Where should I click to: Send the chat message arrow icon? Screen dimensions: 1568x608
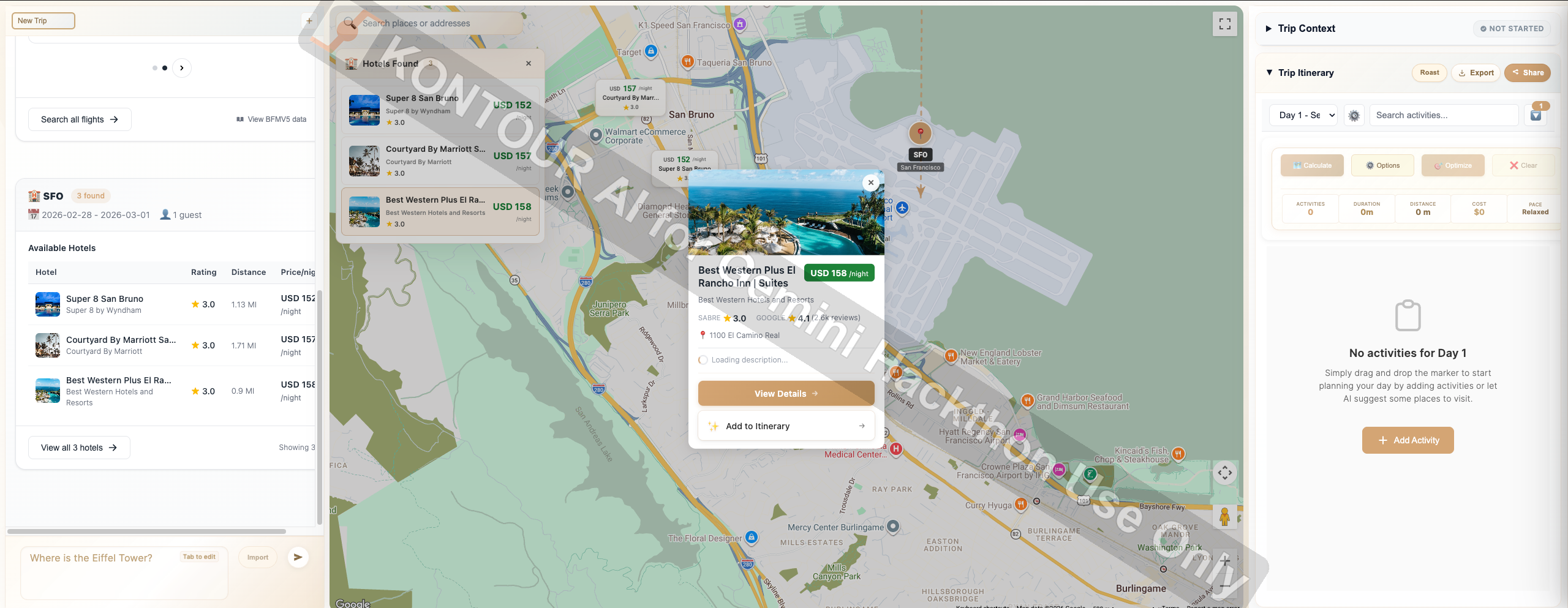pos(298,557)
